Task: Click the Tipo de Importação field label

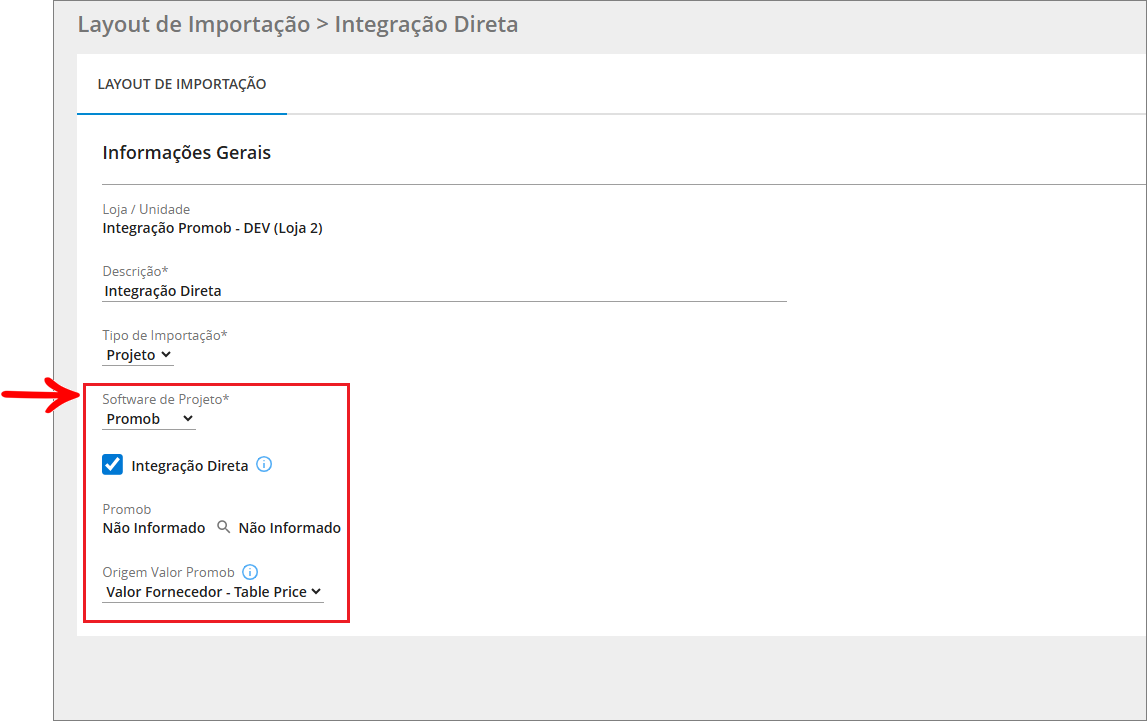Action: 165,335
